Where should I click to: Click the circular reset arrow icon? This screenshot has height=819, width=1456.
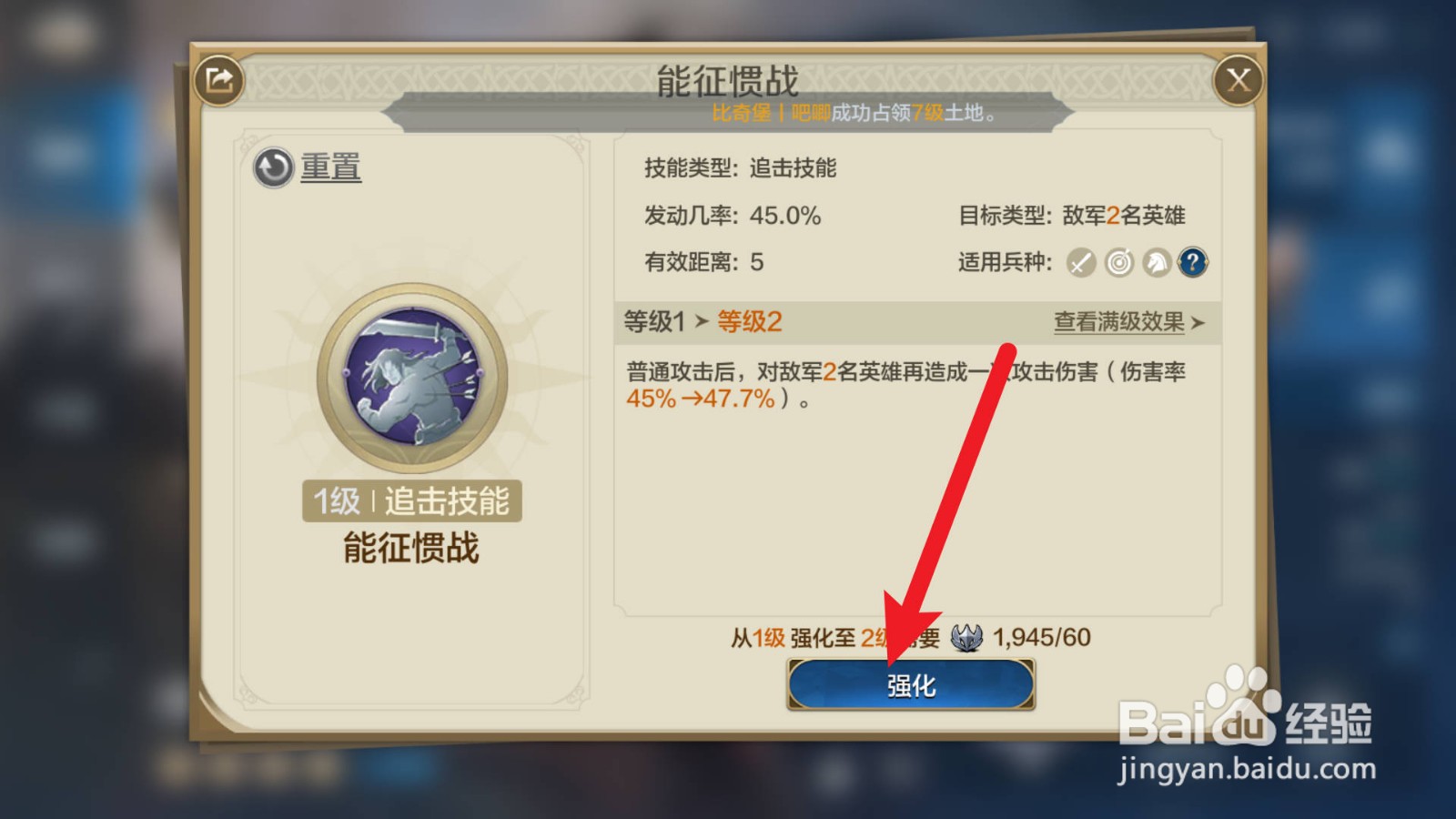[x=273, y=167]
